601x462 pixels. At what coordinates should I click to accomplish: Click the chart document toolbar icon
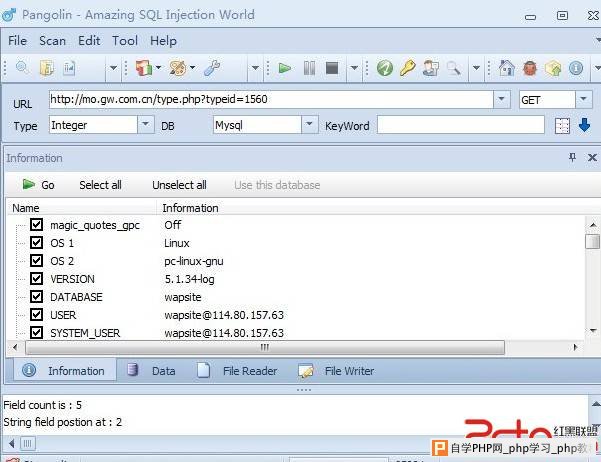click(69, 68)
